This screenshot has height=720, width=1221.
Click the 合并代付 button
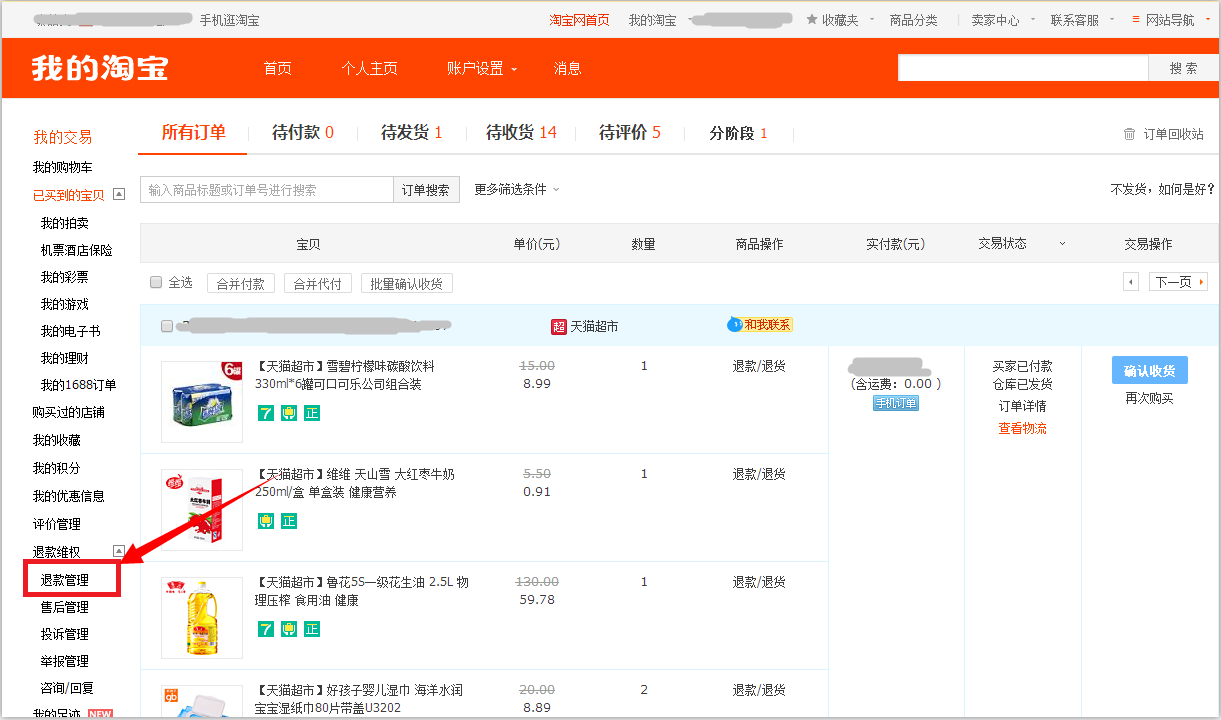[318, 283]
